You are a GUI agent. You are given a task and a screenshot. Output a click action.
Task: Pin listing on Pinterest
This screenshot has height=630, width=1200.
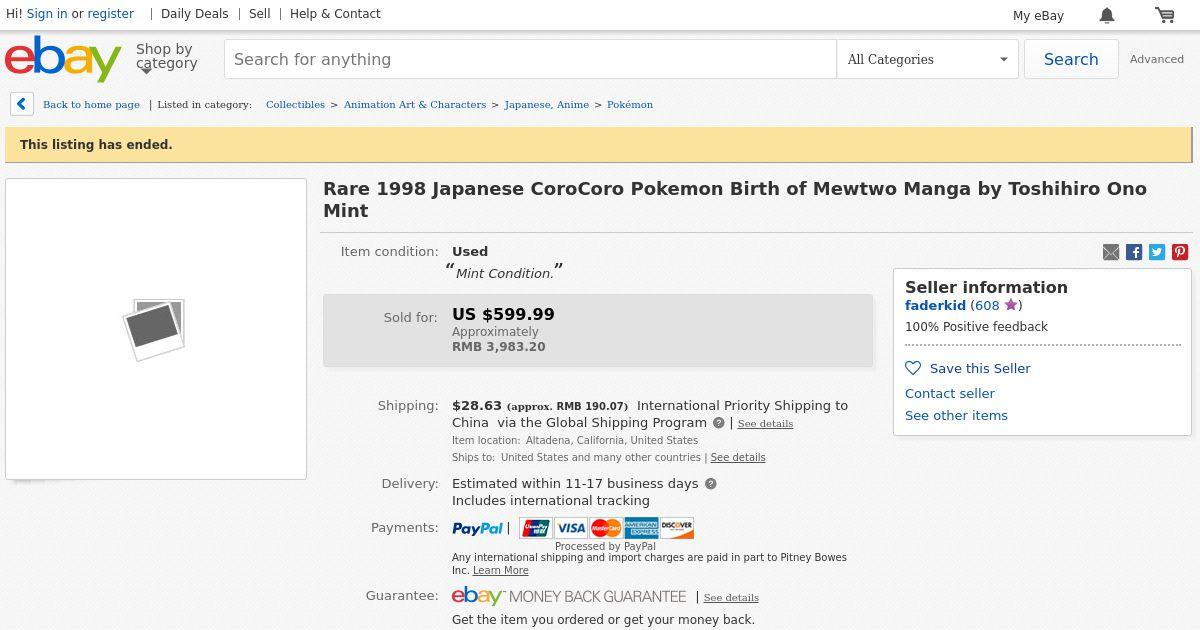1180,252
